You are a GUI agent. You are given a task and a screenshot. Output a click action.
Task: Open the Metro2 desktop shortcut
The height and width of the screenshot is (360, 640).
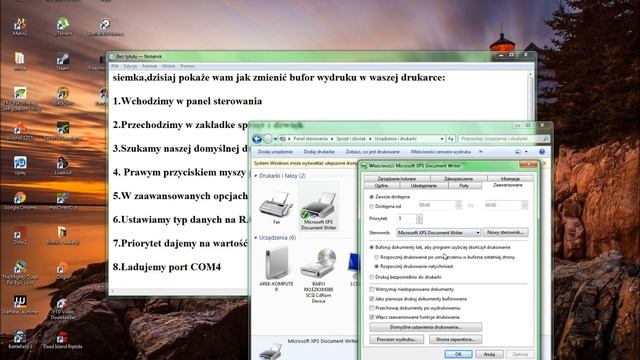click(20, 26)
